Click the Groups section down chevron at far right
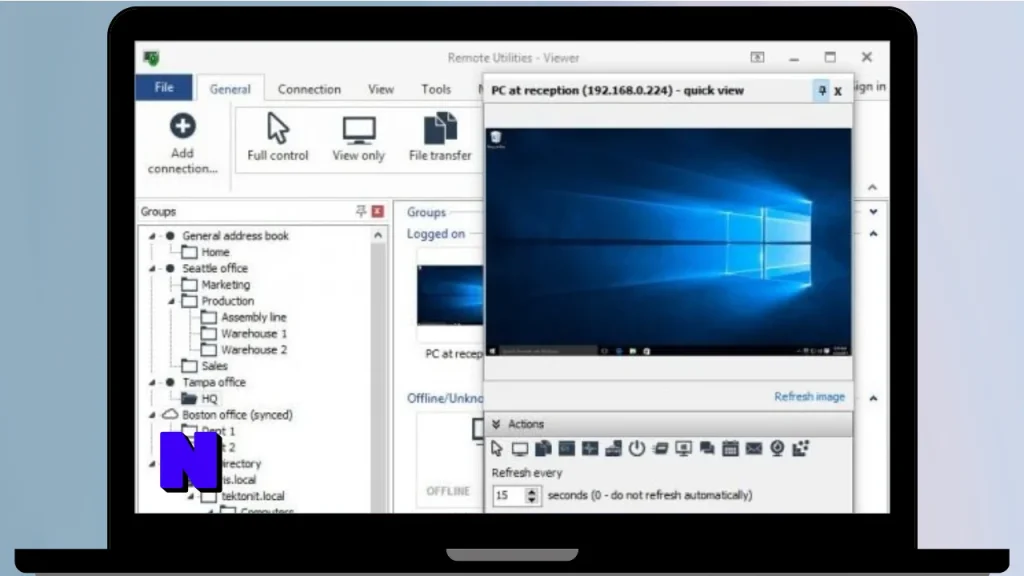Viewport: 1024px width, 576px height. (873, 212)
